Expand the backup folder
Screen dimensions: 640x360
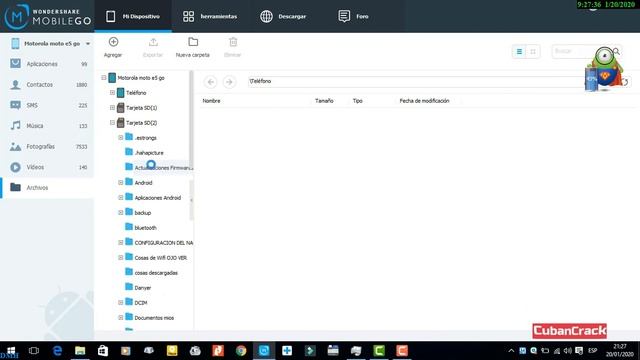point(121,213)
